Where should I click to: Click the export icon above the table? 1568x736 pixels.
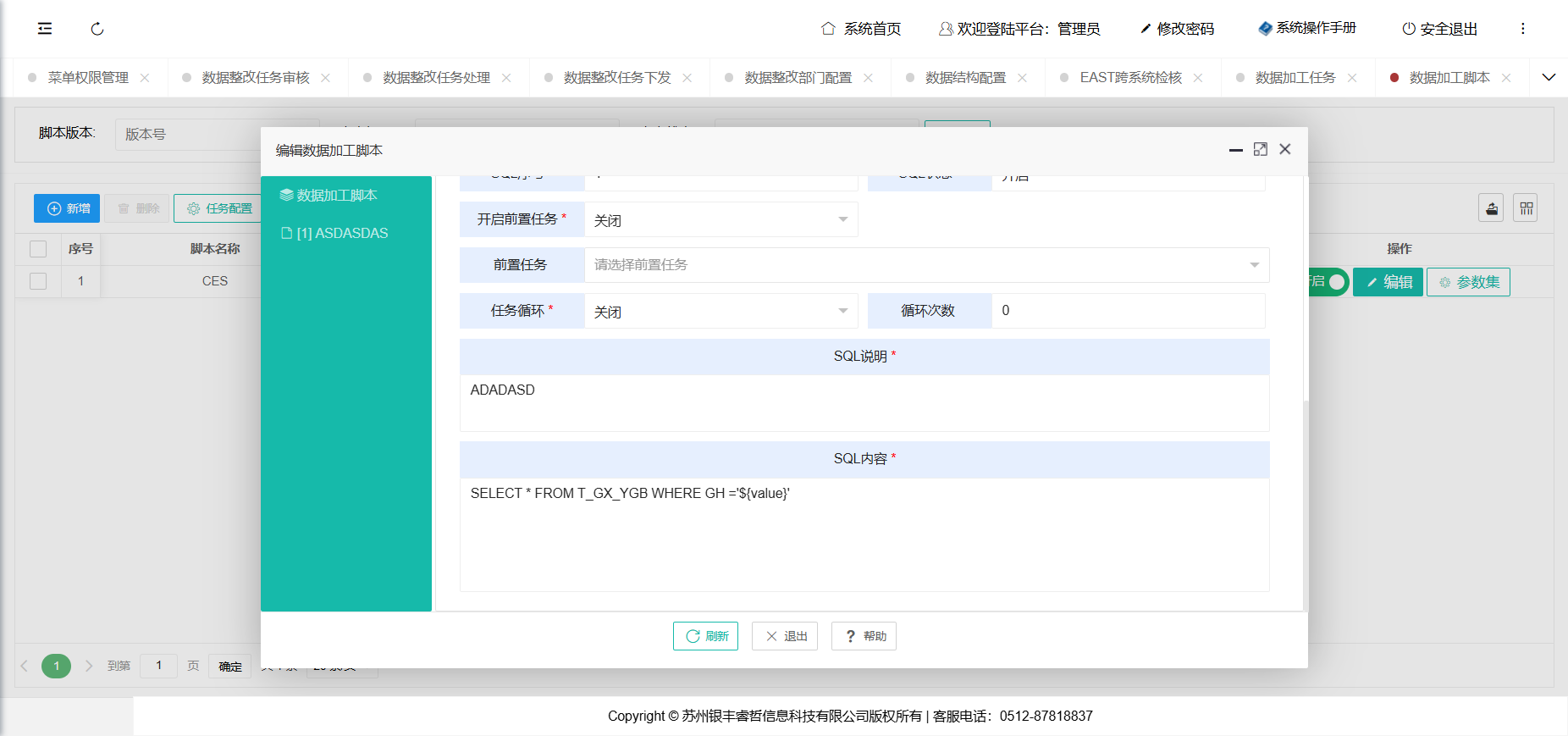point(1491,208)
